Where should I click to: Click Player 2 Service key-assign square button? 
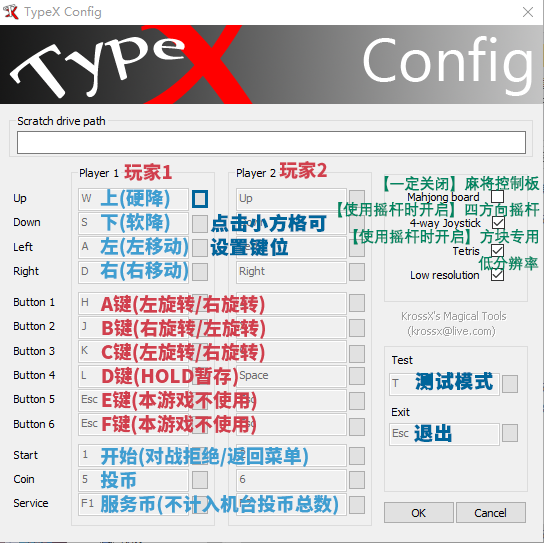click(x=357, y=505)
